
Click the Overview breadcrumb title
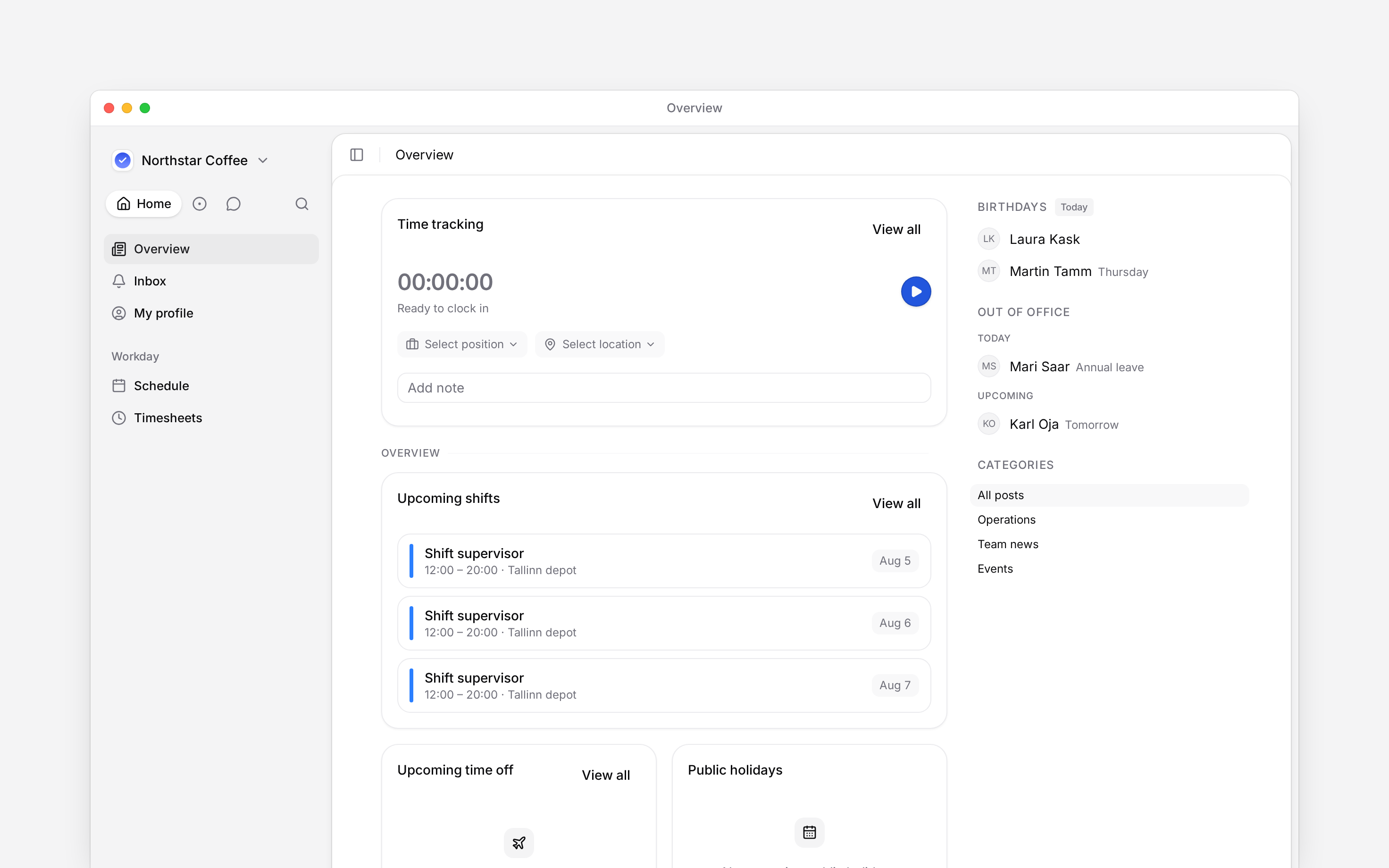click(424, 155)
